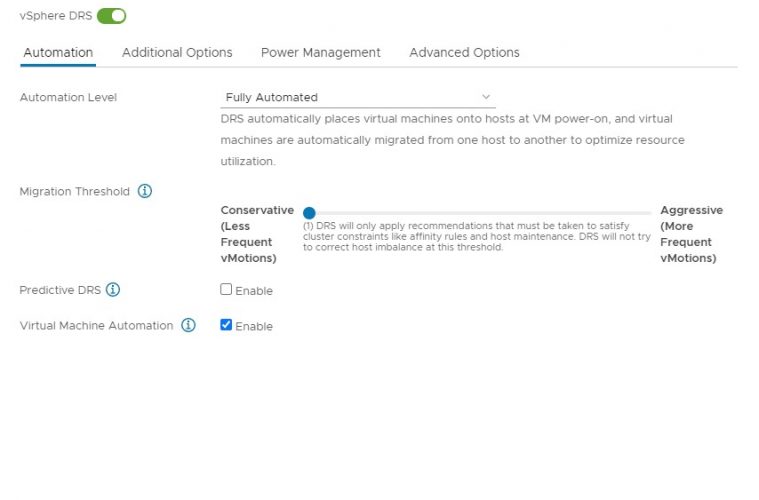
Task: Click the Aggressive (More Frequent vMotions) label
Action: click(691, 234)
